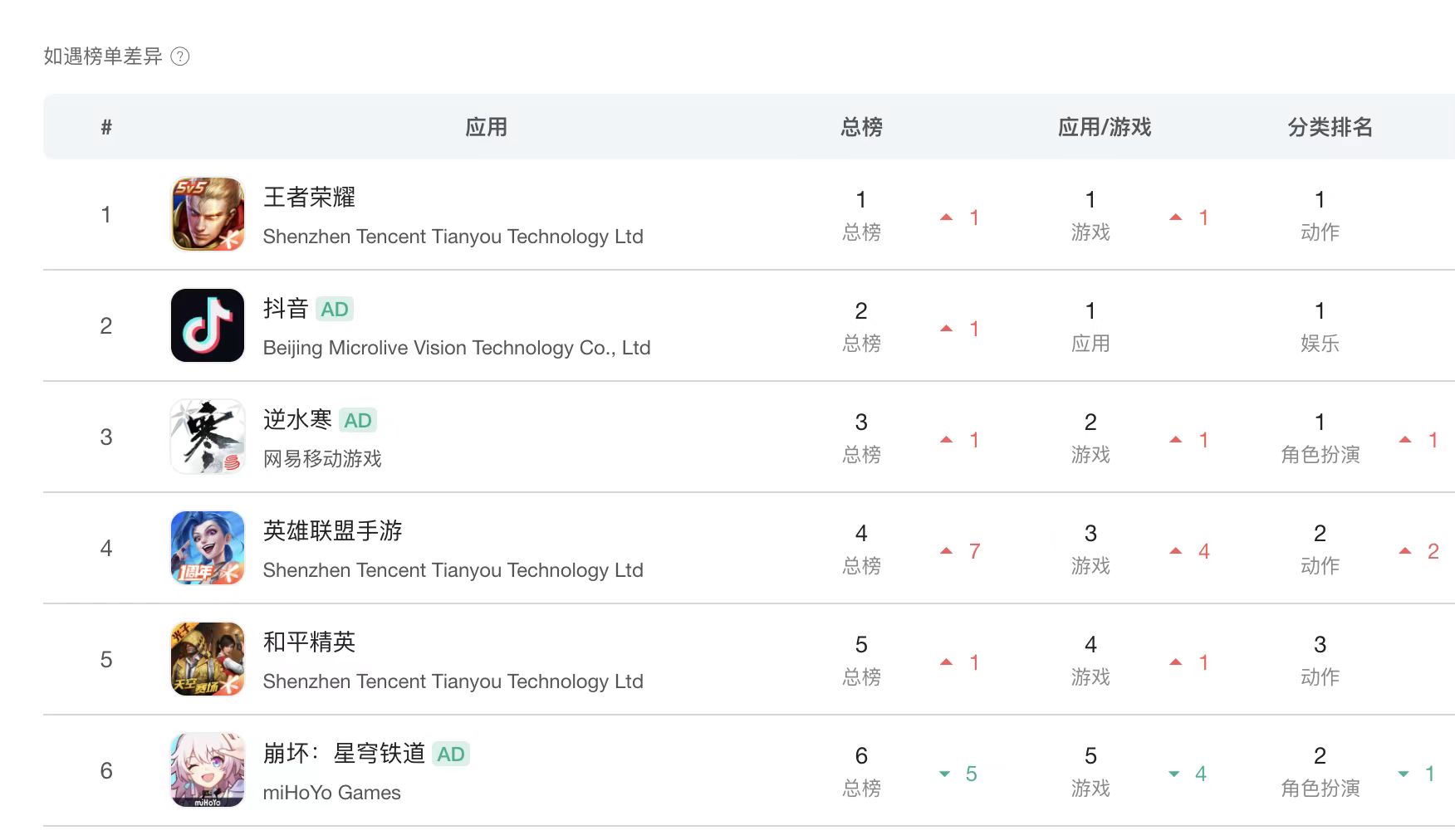Click 英雄联盟手游 game rank up-4 indicator
This screenshot has height=840, width=1455.
(x=1189, y=551)
